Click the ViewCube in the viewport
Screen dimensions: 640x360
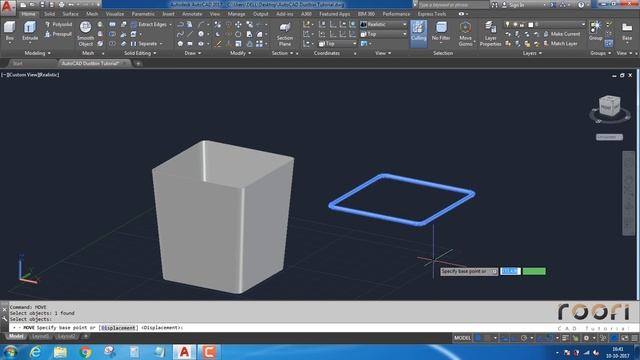click(x=609, y=106)
